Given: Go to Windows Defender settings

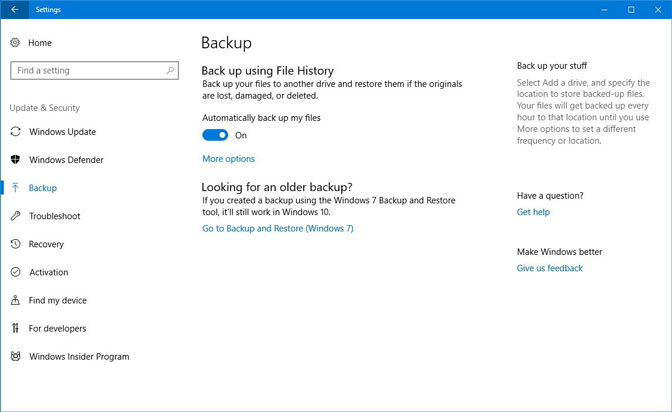Looking at the screenshot, I should (66, 159).
